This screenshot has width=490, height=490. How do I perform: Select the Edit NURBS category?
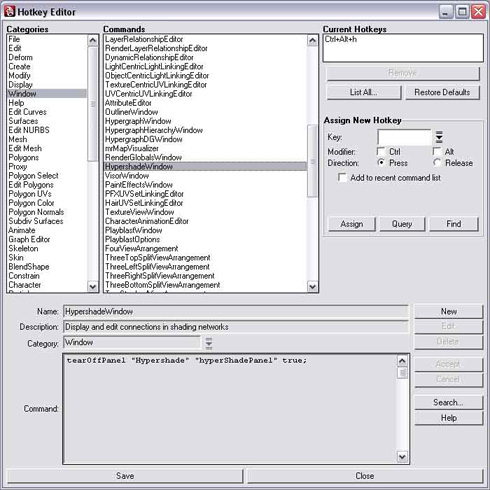coord(46,130)
